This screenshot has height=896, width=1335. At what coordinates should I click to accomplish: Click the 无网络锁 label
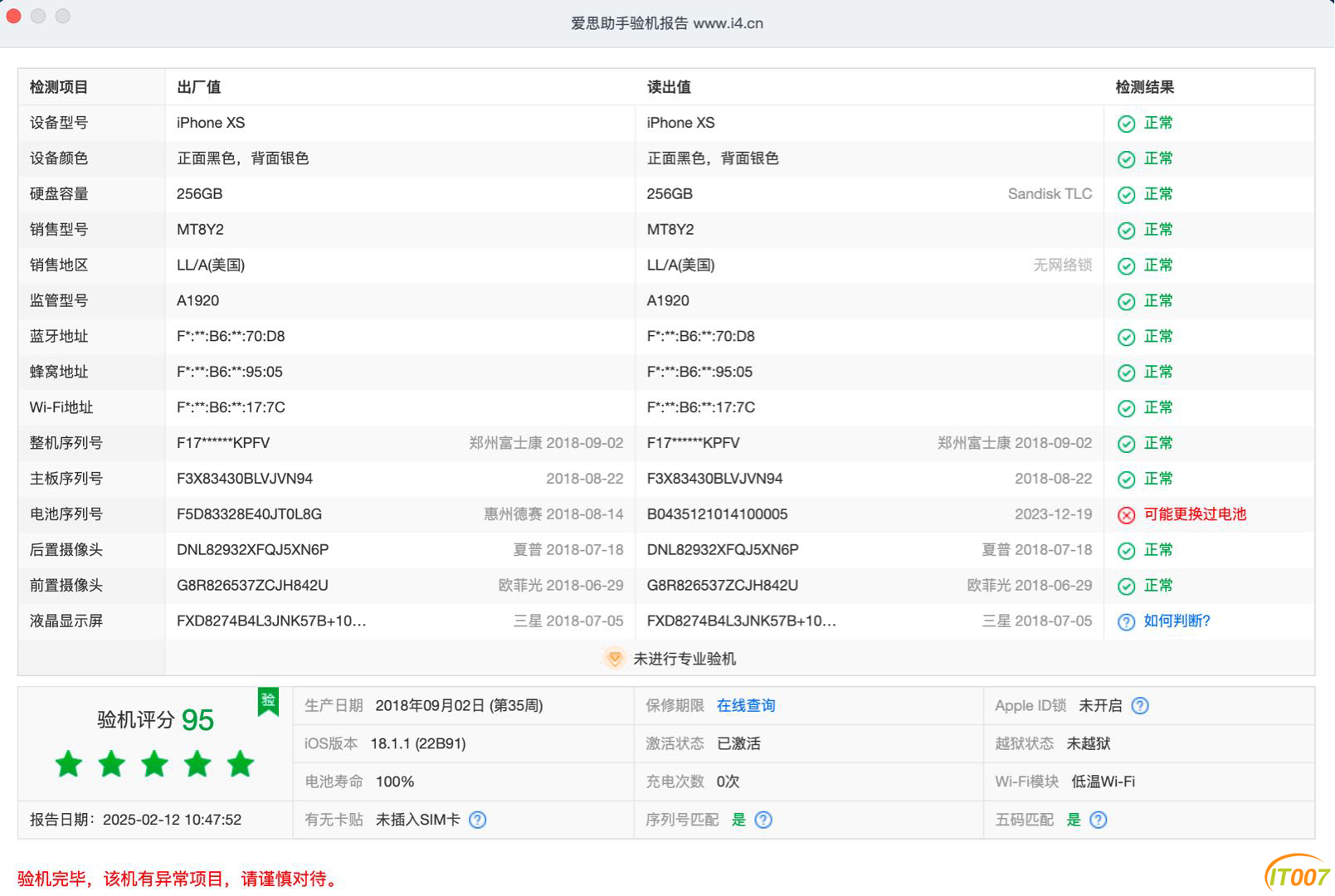[1062, 265]
